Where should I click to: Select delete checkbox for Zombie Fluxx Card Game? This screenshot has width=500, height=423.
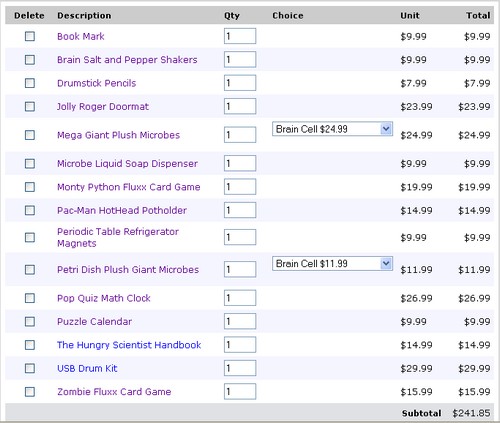pyautogui.click(x=30, y=391)
